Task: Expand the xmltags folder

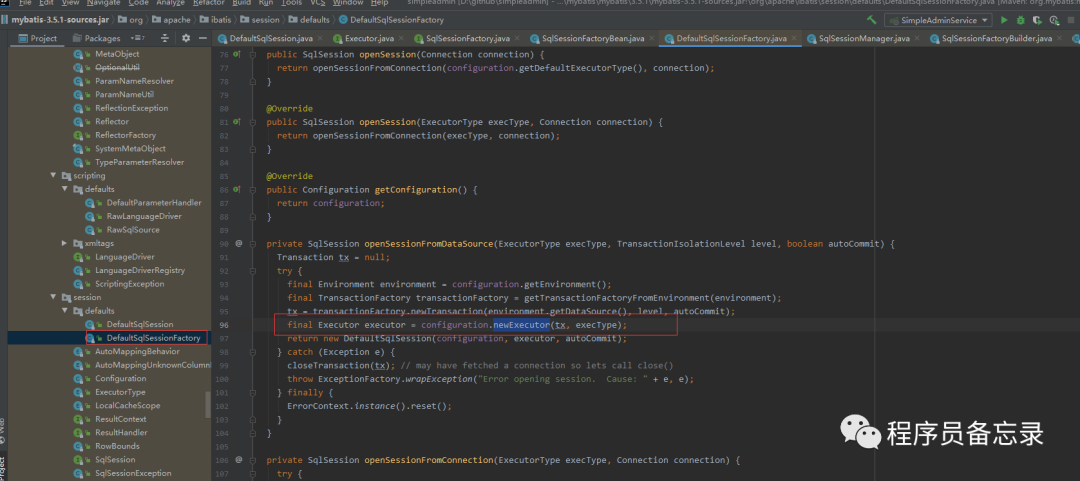Action: coord(65,243)
